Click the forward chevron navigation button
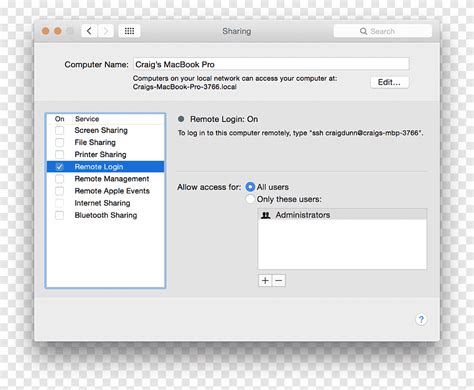This screenshot has width=474, height=390. (106, 31)
